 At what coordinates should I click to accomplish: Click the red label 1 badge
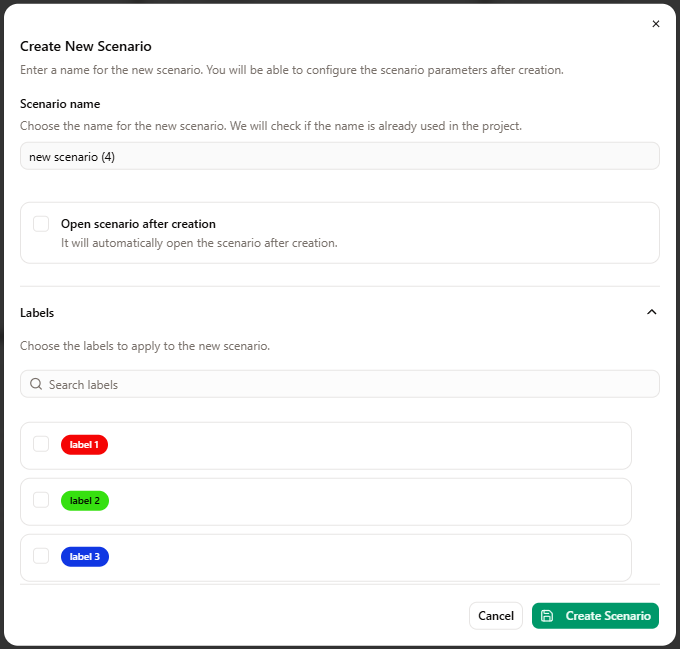pos(84,445)
